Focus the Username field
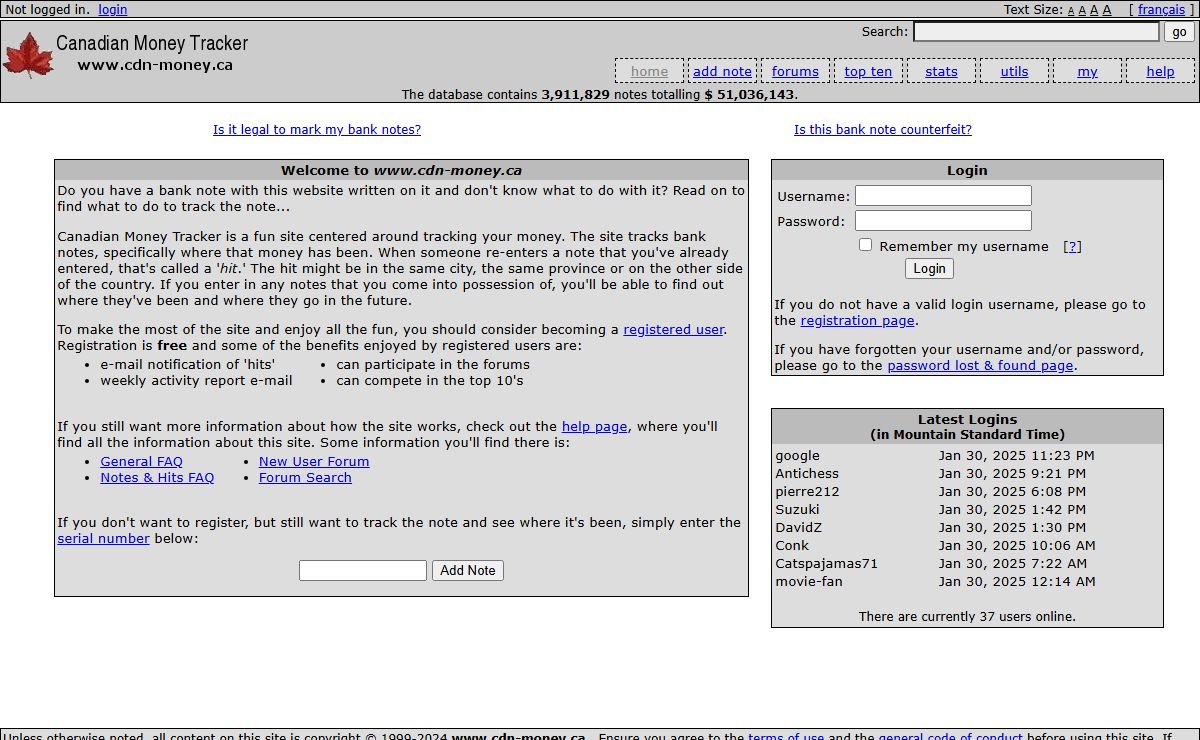Image resolution: width=1200 pixels, height=740 pixels. pos(943,195)
